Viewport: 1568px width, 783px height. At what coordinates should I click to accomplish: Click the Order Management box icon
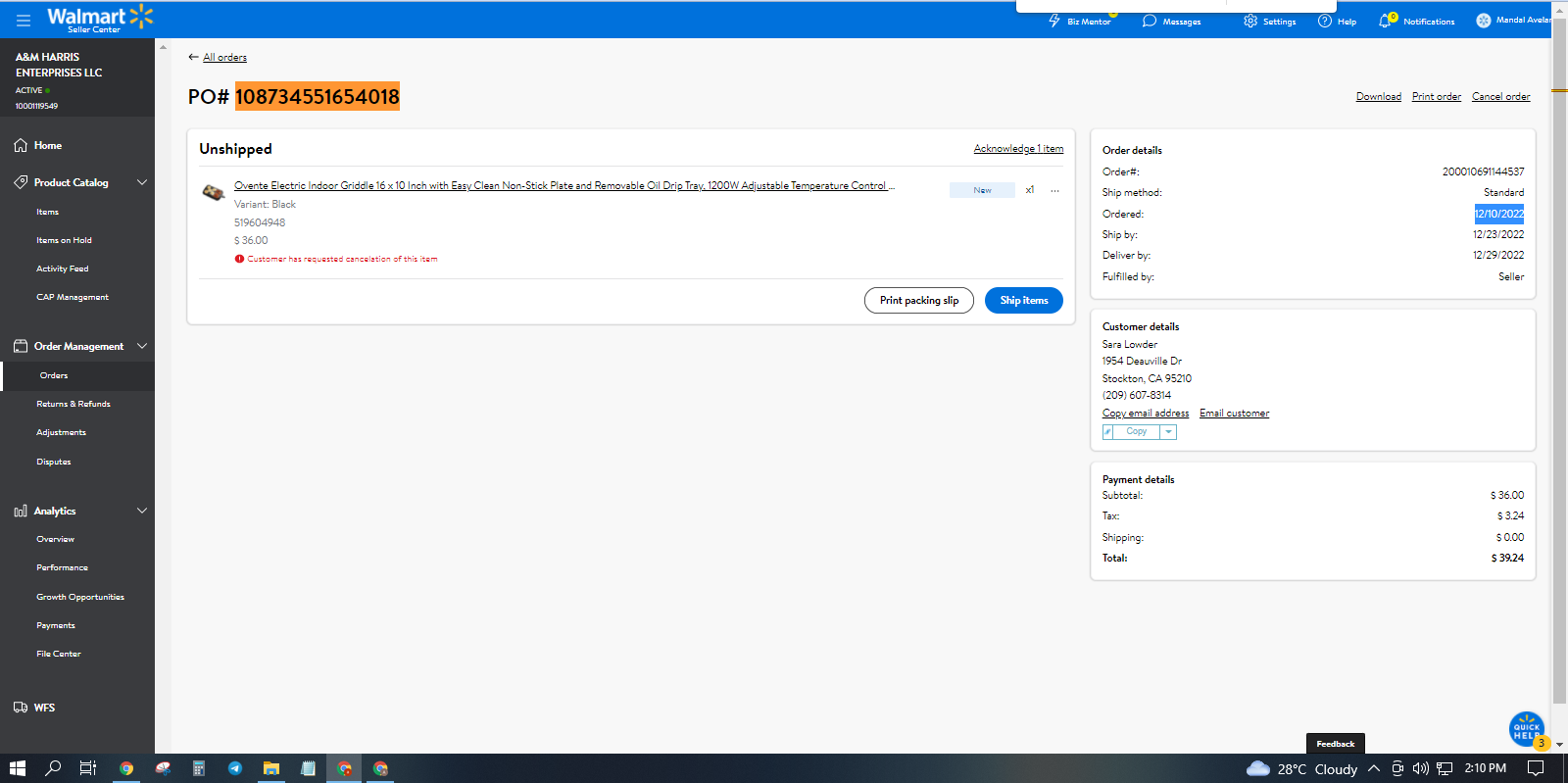[x=21, y=346]
